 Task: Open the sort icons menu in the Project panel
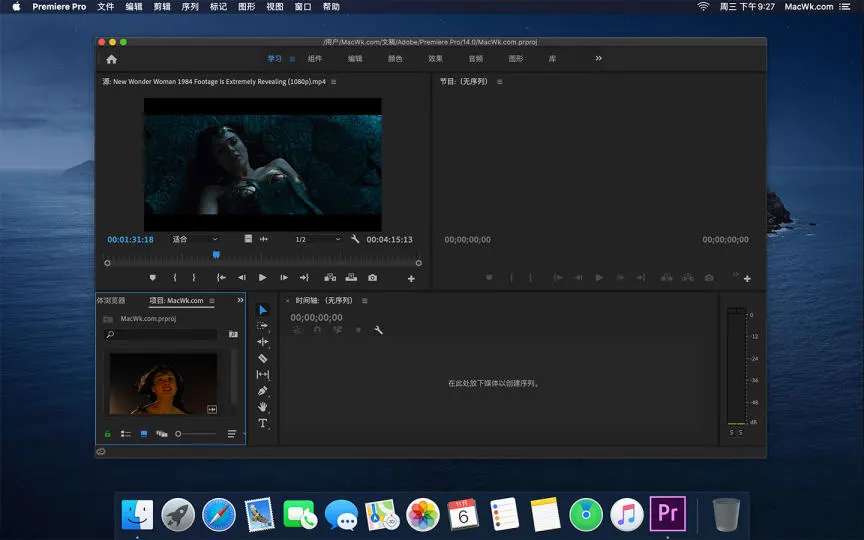coord(232,434)
